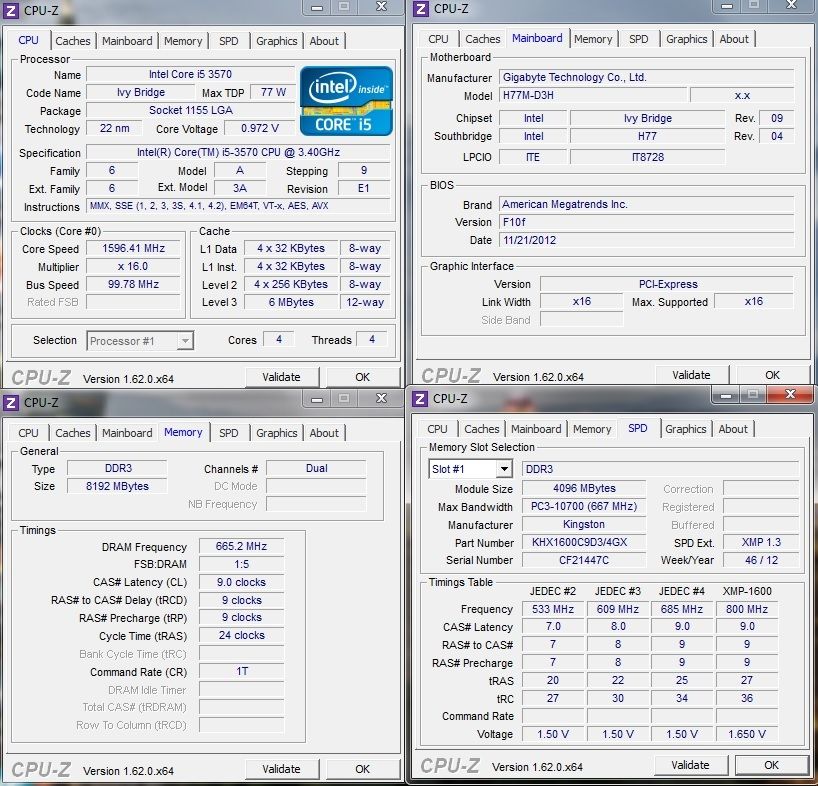Click Validate in the SPD window
The width and height of the screenshot is (818, 786).
[690, 765]
